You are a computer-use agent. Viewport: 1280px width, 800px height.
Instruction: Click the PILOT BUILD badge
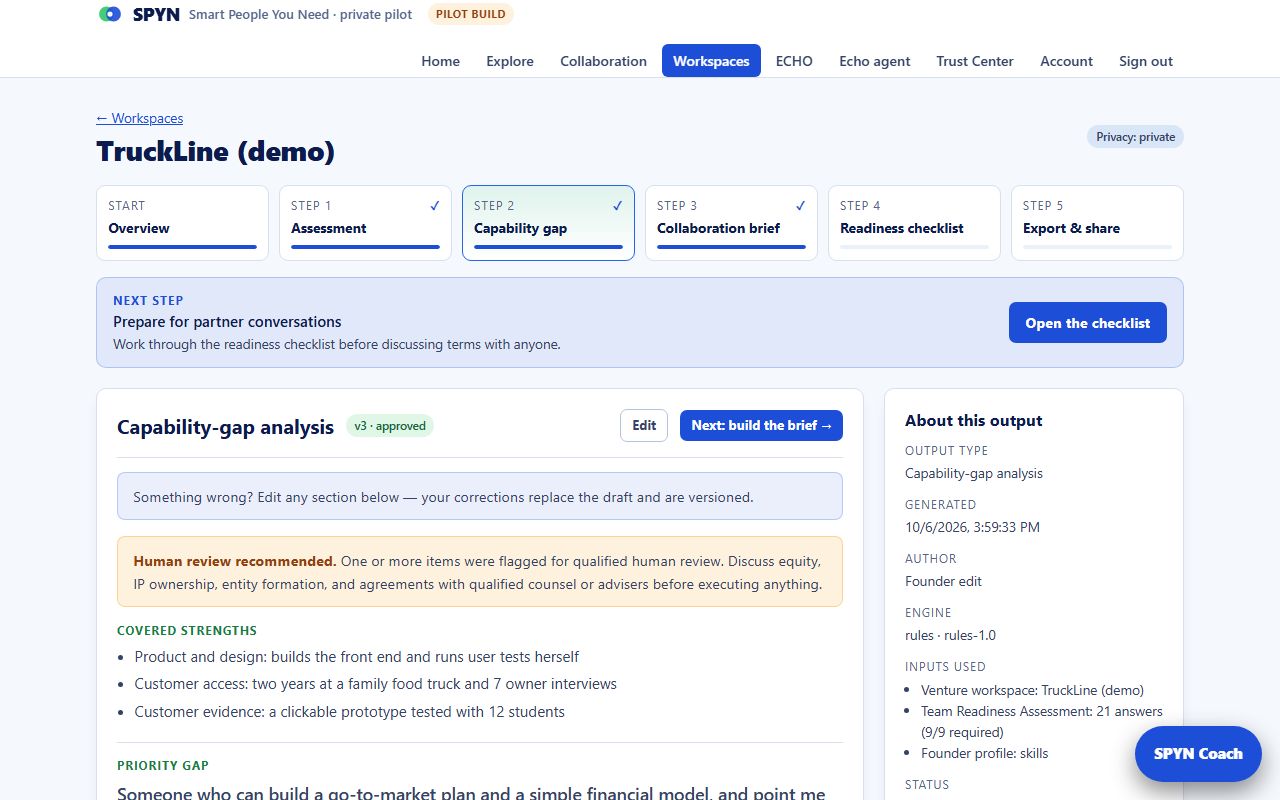471,14
